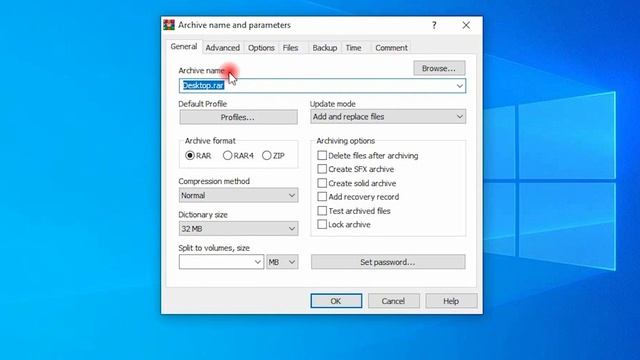Click the 'Archive name and parameters' title text
640x360 pixels.
pyautogui.click(x=234, y=25)
